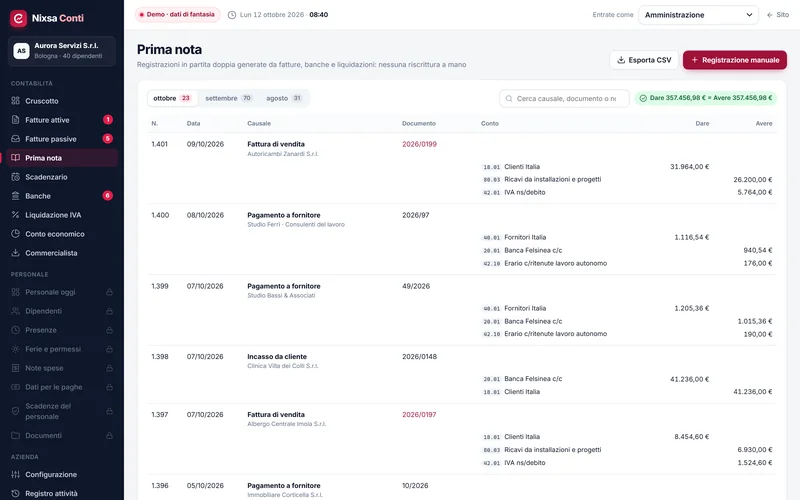Open document link 2026/0197
Image resolution: width=800 pixels, height=500 pixels.
coord(419,415)
